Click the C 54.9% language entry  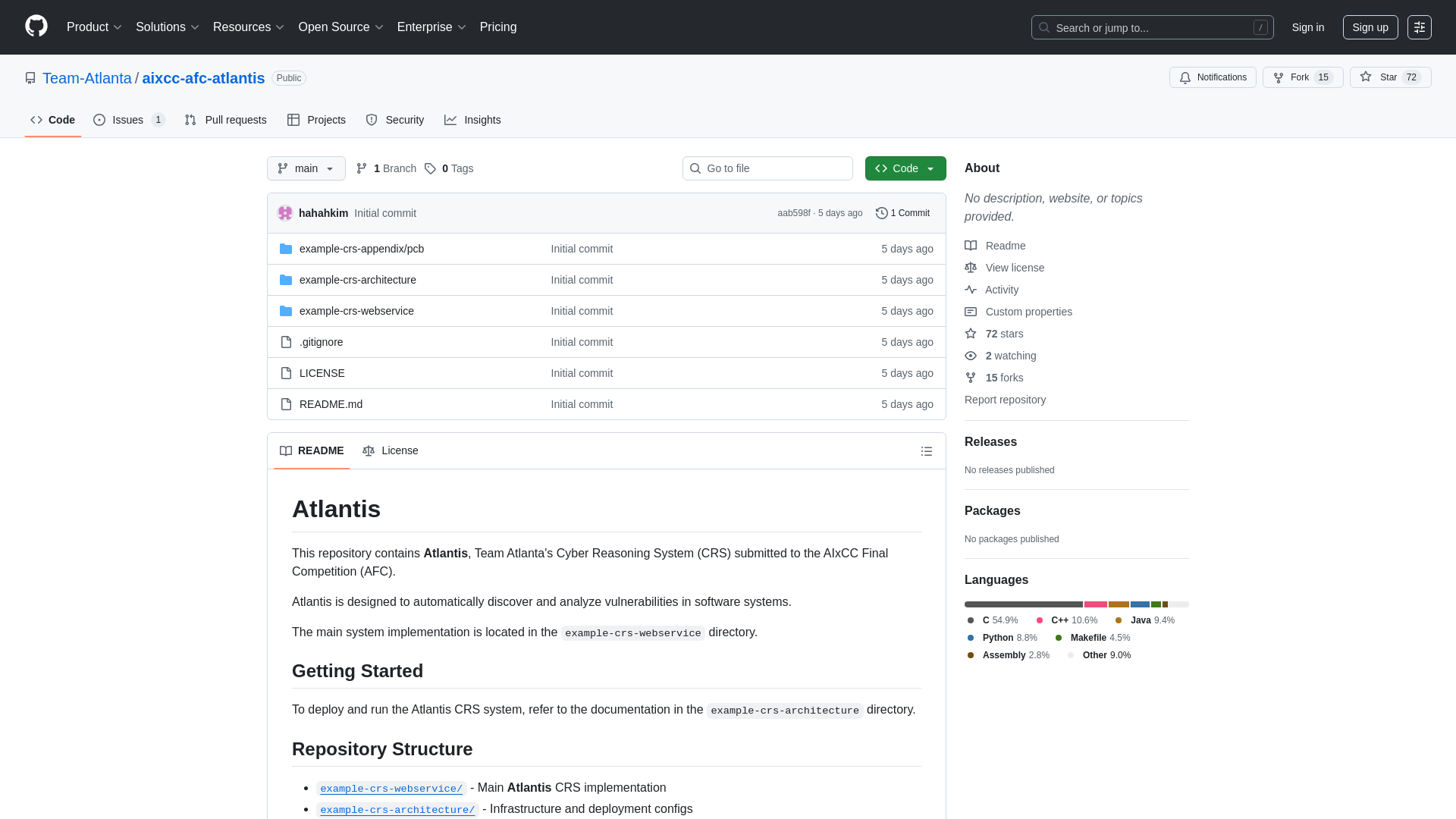click(993, 620)
